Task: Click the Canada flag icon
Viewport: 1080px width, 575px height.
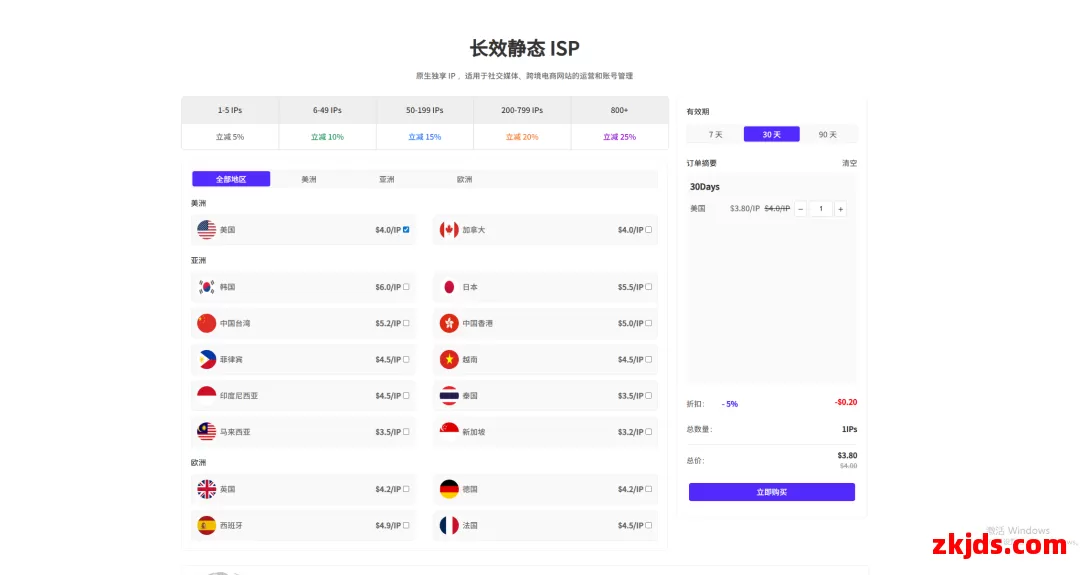Action: click(449, 229)
